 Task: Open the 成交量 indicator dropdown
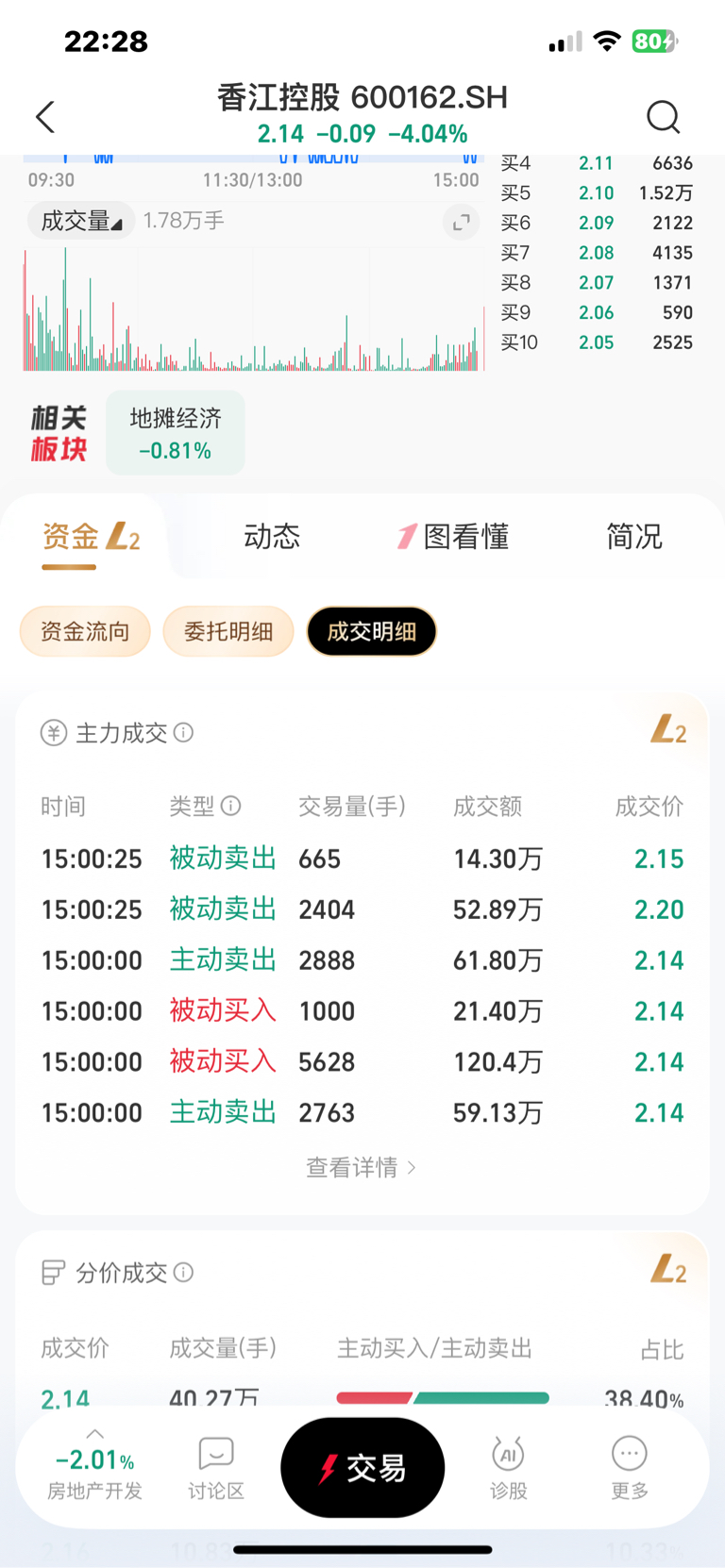[x=80, y=222]
